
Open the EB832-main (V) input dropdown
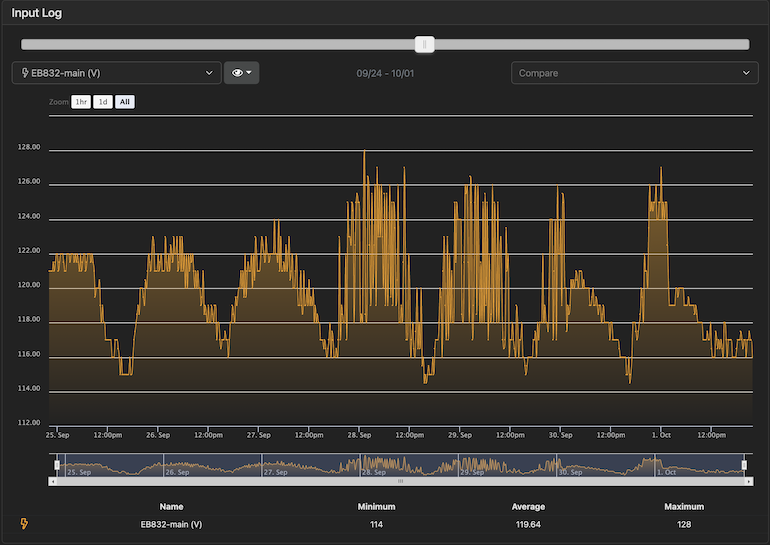116,73
